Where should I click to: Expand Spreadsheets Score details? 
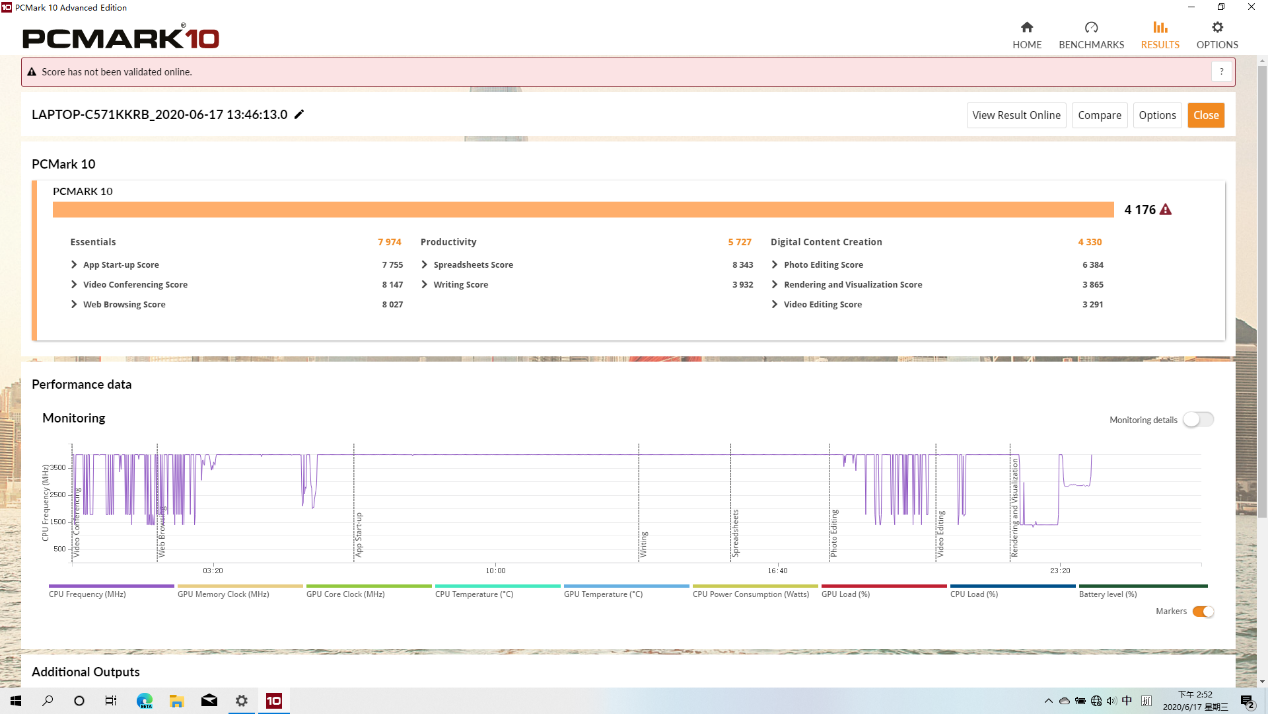coord(425,265)
